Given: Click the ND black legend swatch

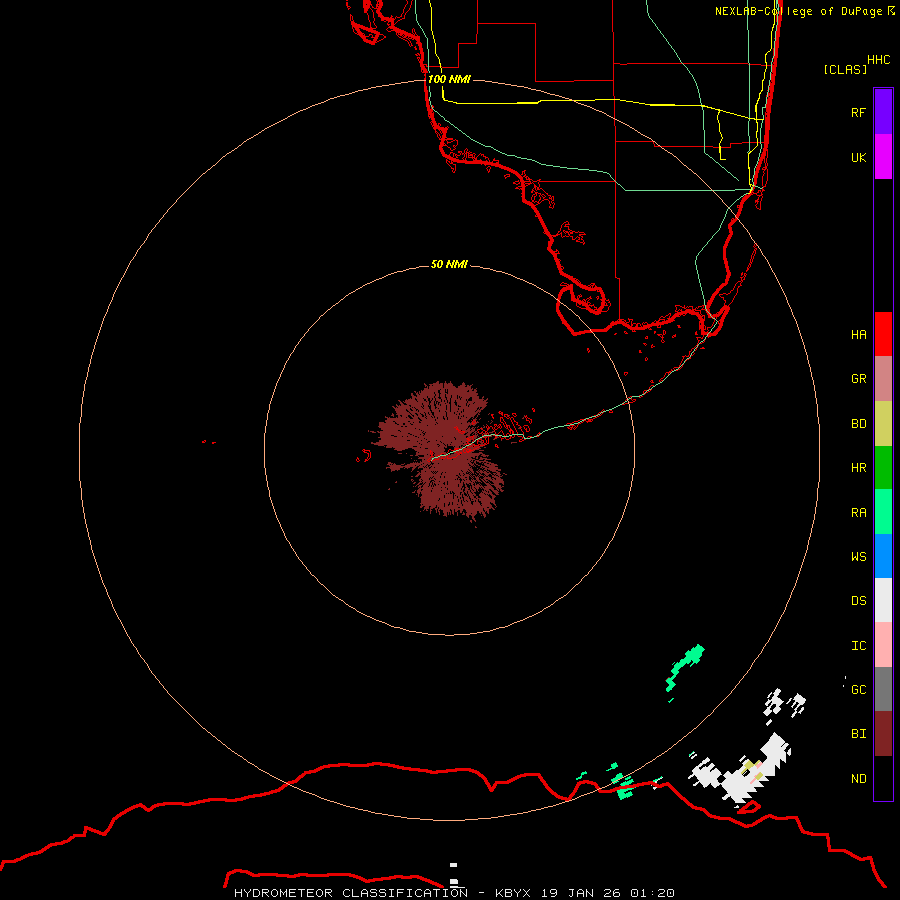Looking at the screenshot, I should point(883,778).
